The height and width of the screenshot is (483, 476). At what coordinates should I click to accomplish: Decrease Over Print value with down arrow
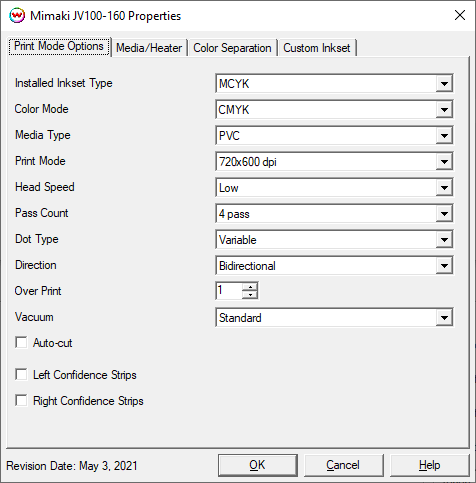coord(250,294)
